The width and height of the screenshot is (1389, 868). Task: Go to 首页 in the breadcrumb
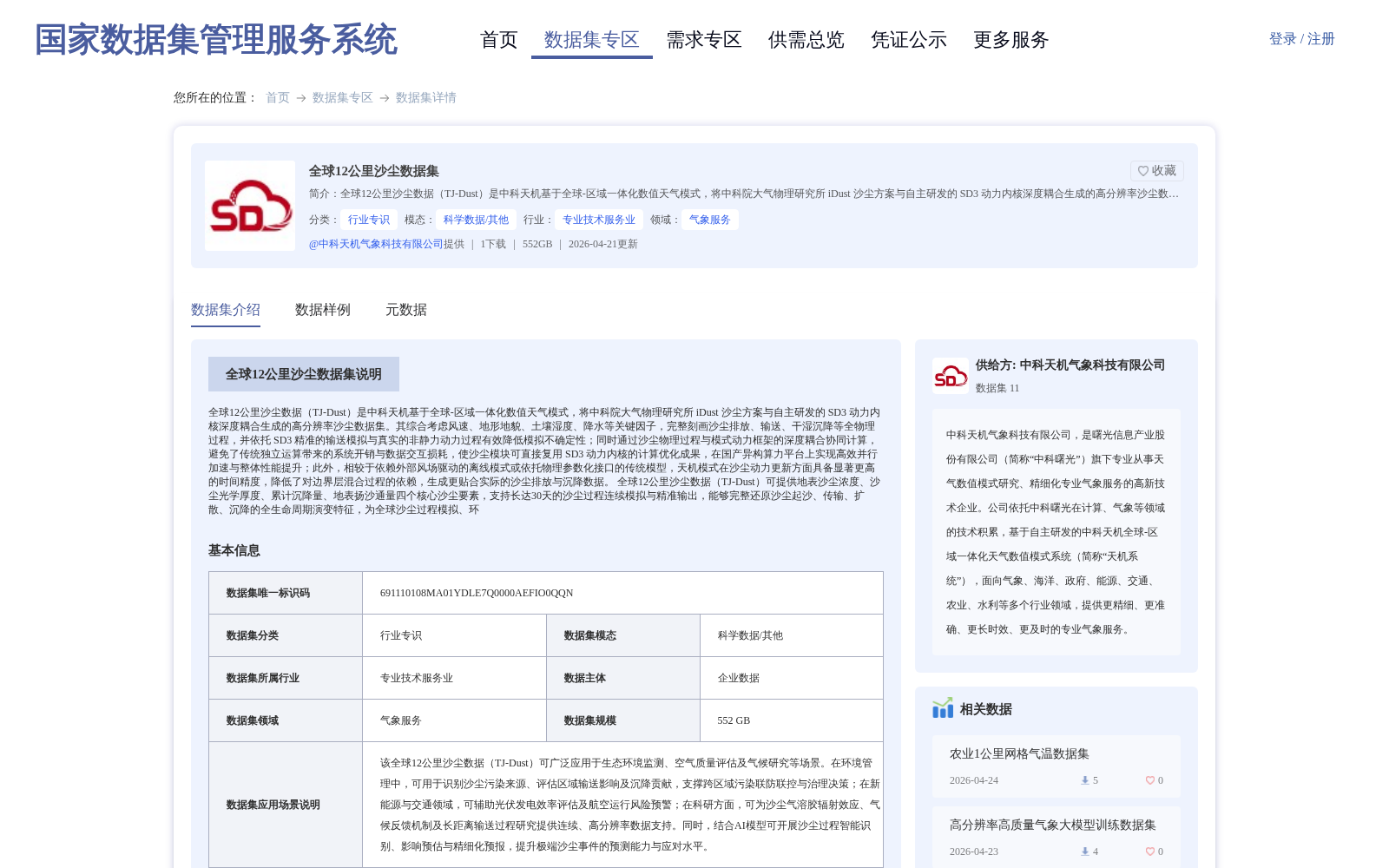coord(278,97)
